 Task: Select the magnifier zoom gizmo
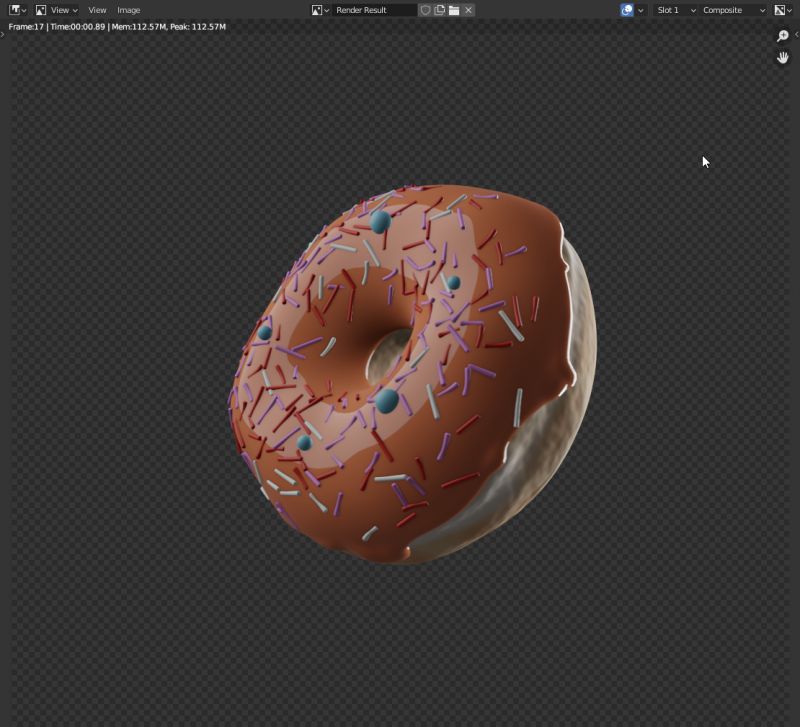[x=781, y=35]
